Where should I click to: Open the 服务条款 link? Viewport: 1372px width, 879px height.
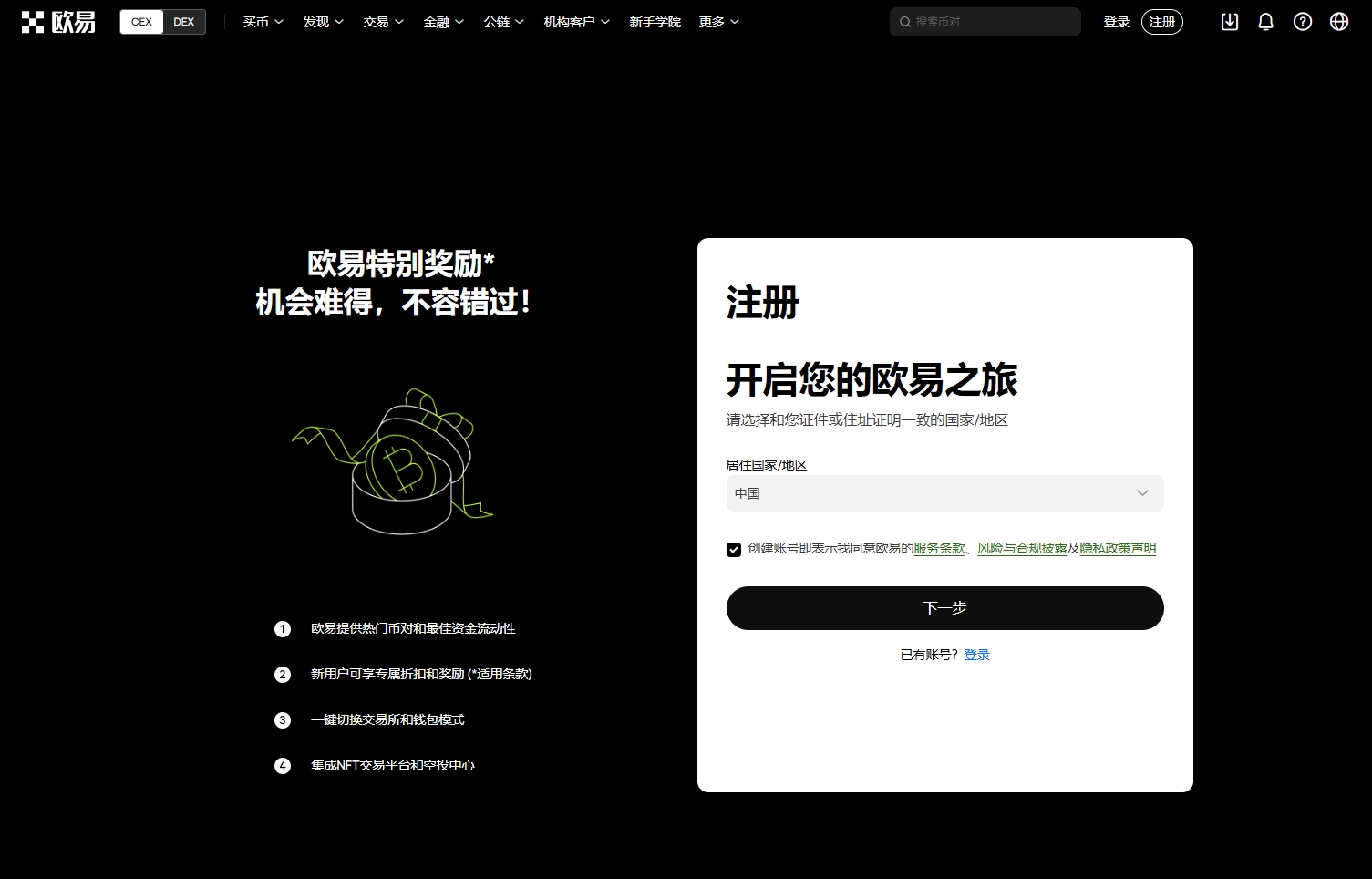939,548
